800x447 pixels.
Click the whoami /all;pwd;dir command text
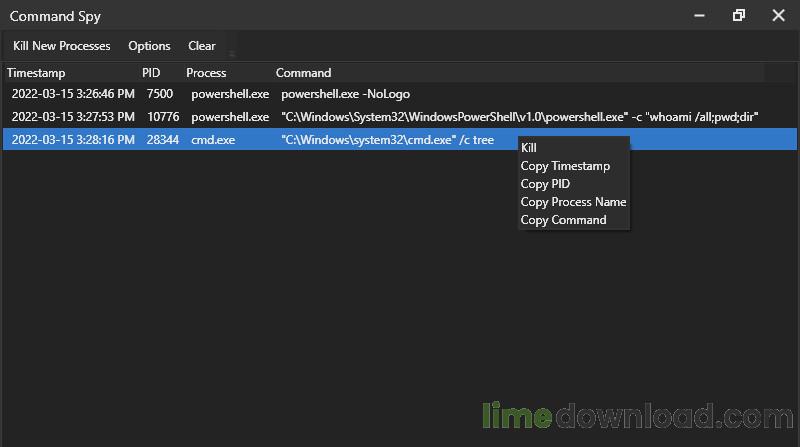[x=519, y=117]
